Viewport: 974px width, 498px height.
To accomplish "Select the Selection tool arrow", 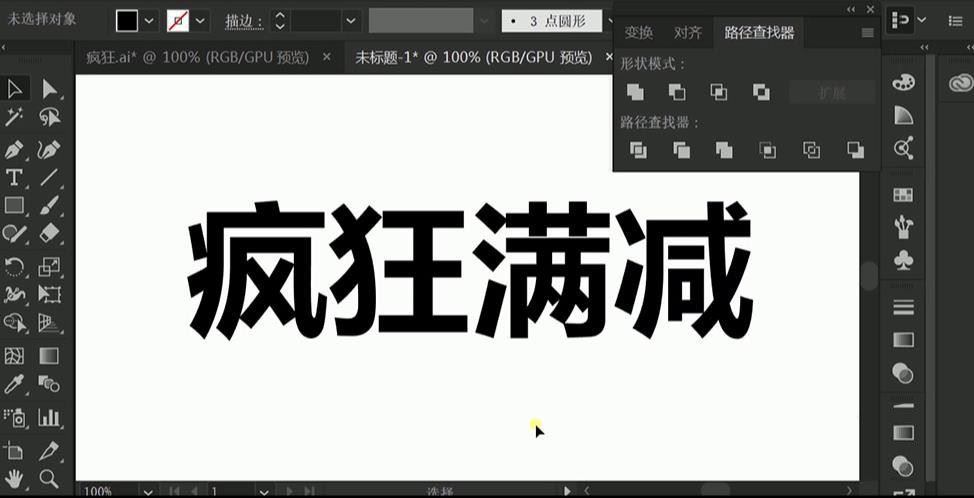I will (x=14, y=89).
